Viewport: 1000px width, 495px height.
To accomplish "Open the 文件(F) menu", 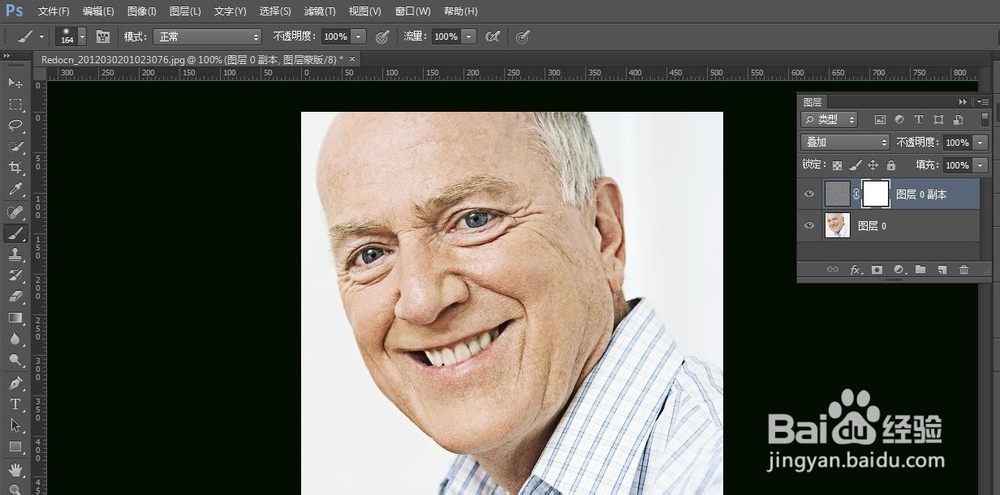I will pyautogui.click(x=54, y=11).
